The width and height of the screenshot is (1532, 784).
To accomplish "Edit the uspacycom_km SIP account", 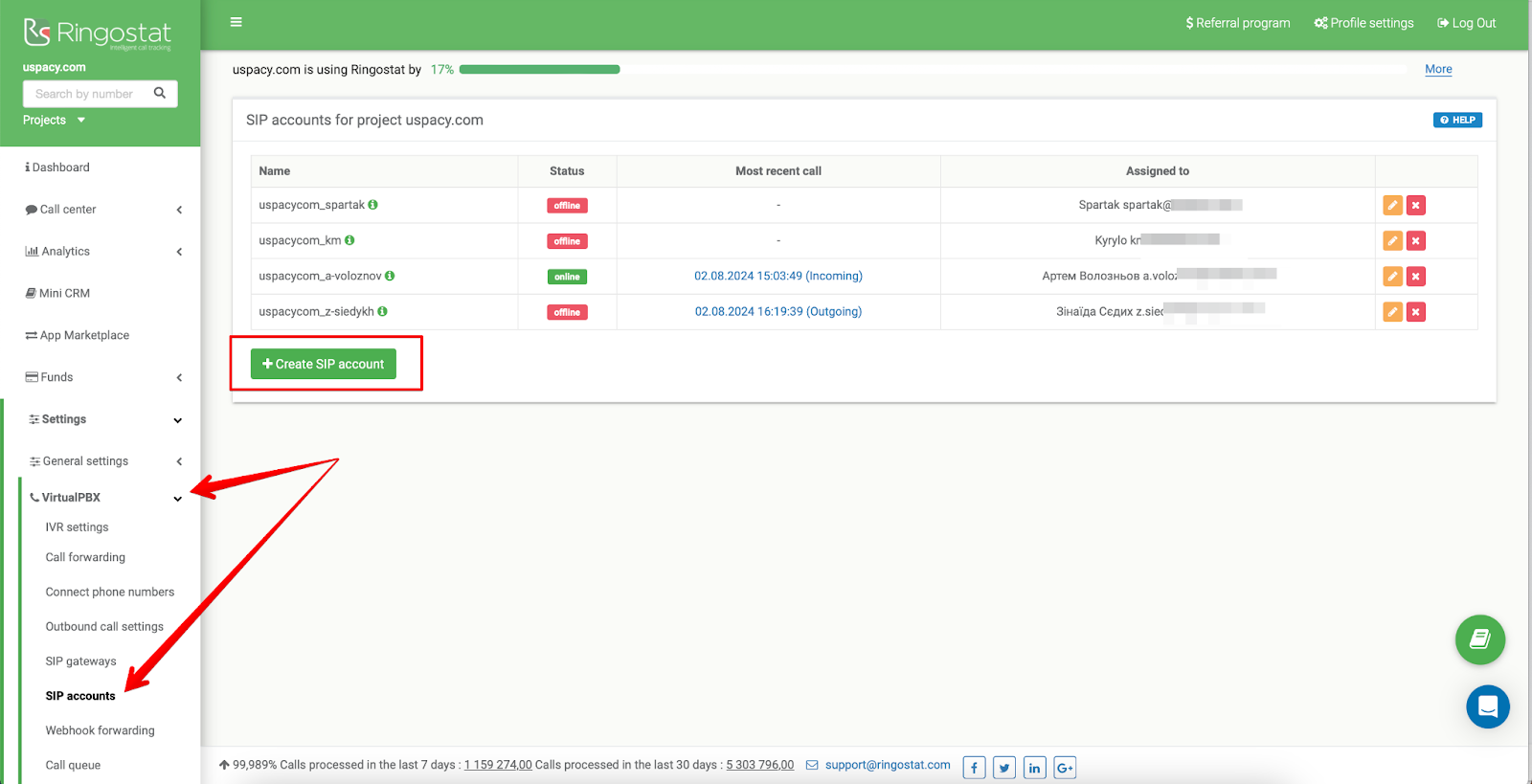I will click(1393, 240).
